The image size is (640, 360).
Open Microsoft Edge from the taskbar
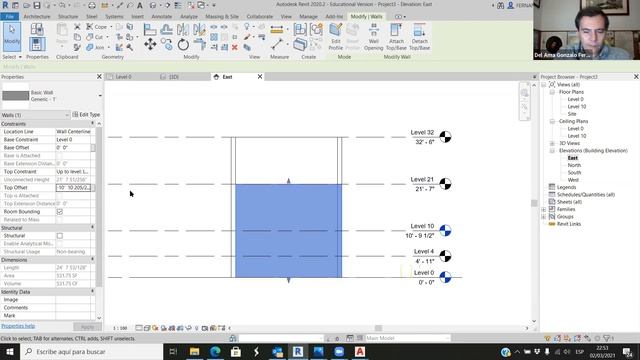216,351
